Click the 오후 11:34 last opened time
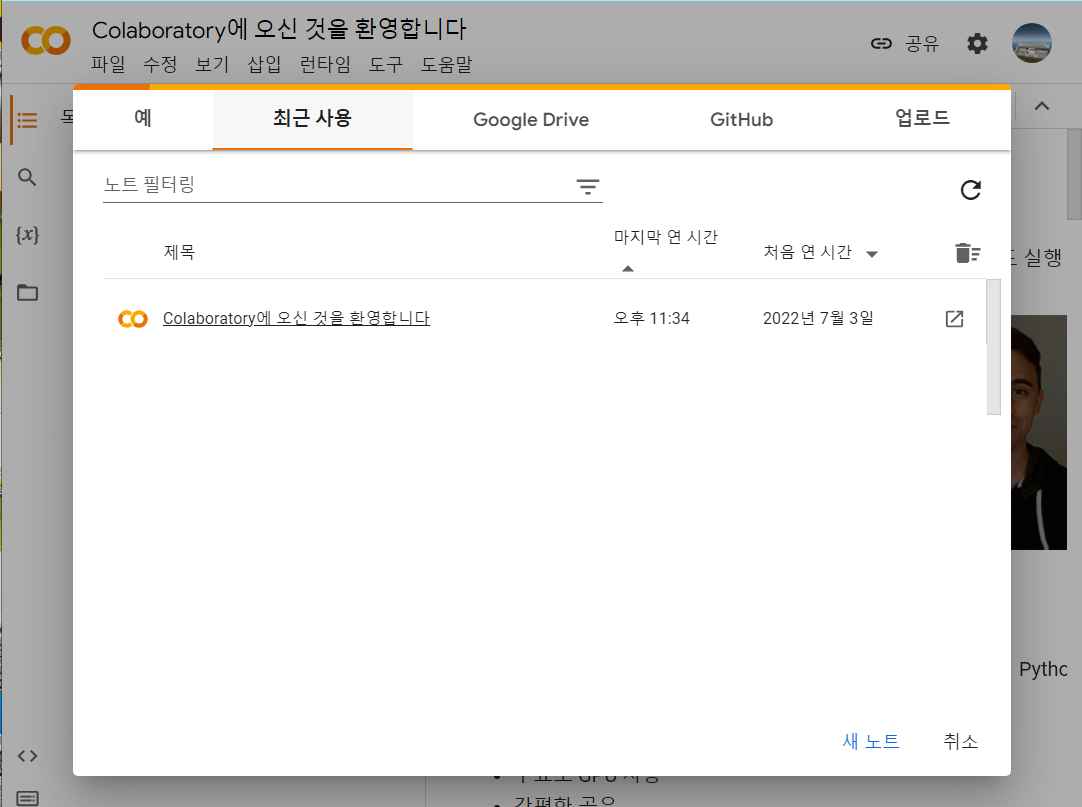 (x=651, y=318)
